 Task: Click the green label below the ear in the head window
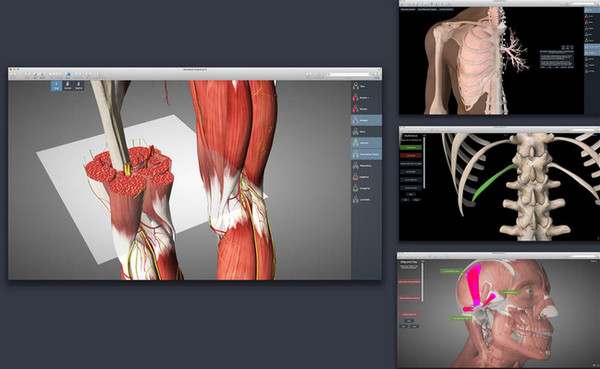pyautogui.click(x=461, y=318)
